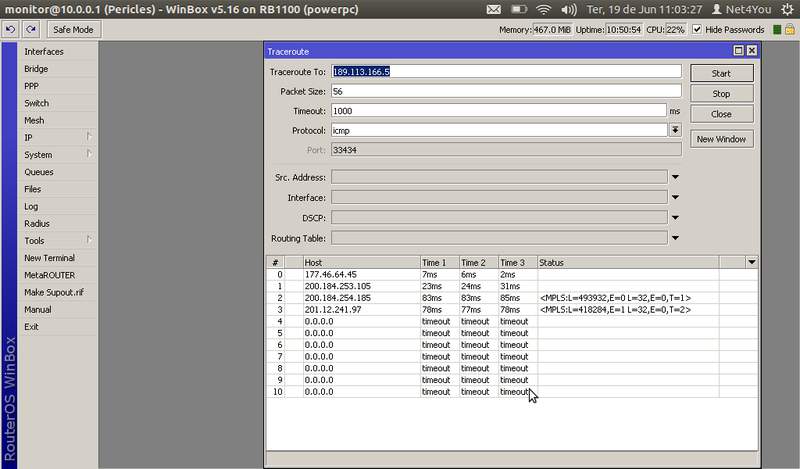Expand the System submenu arrow
Viewport: 800px width, 469px height.
(x=89, y=154)
